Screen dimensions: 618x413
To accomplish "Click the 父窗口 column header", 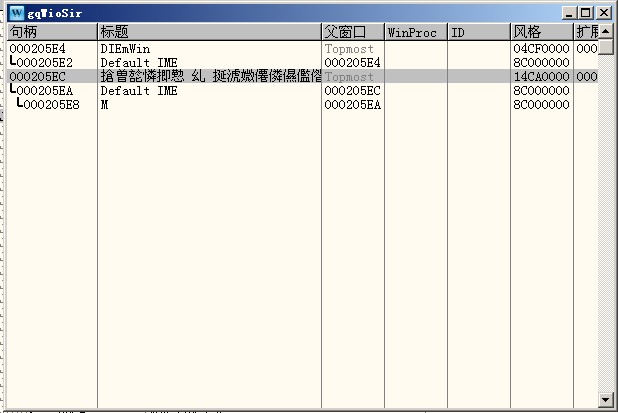I will point(352,32).
